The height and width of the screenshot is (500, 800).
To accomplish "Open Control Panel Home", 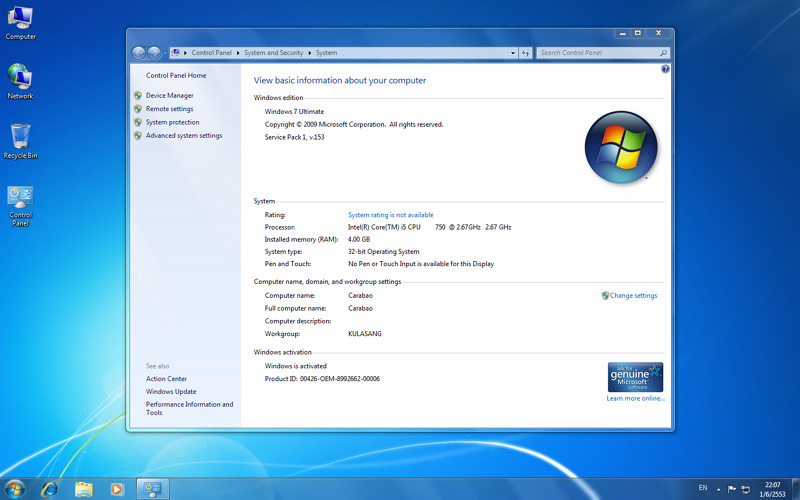I will 176,75.
